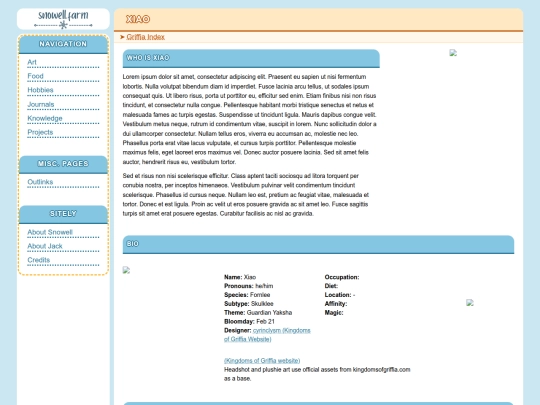The width and height of the screenshot is (540, 405).
Task: Visit the About Jack page
Action: (45, 246)
